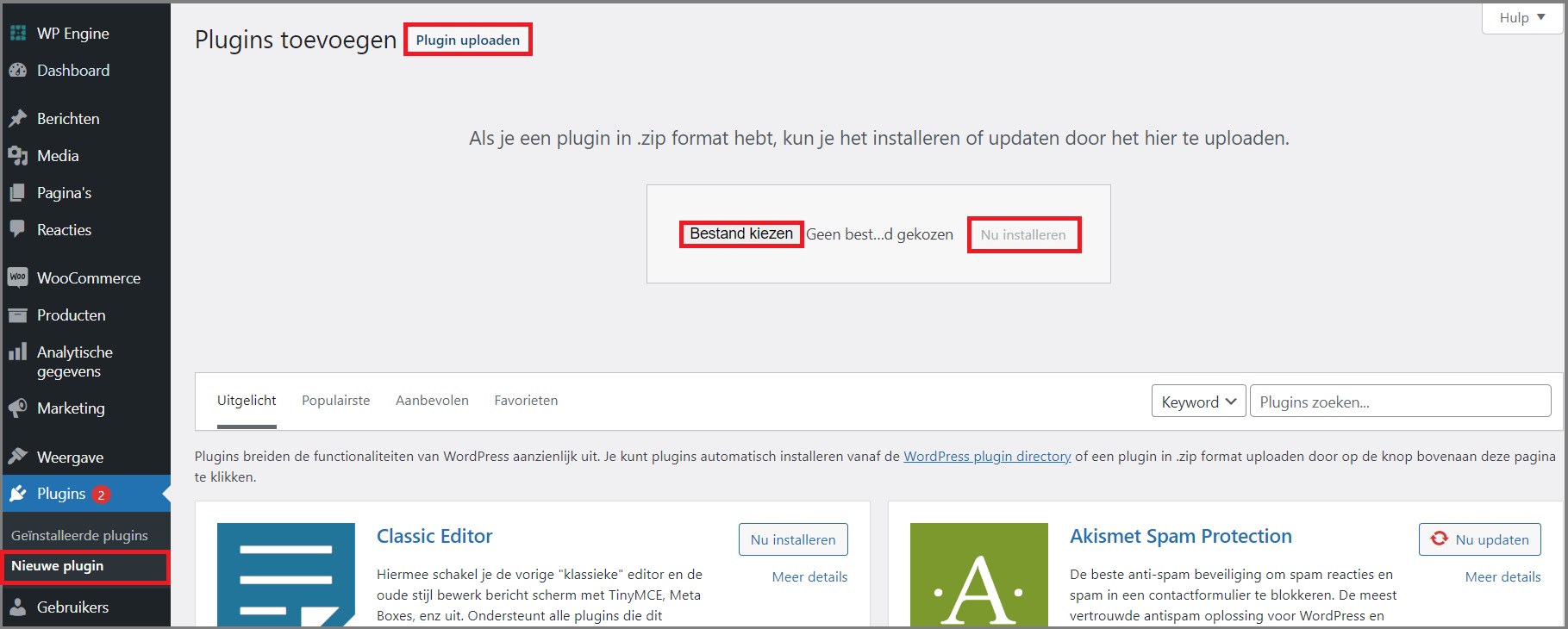Open Media library icon
The height and width of the screenshot is (629, 1568).
point(18,156)
